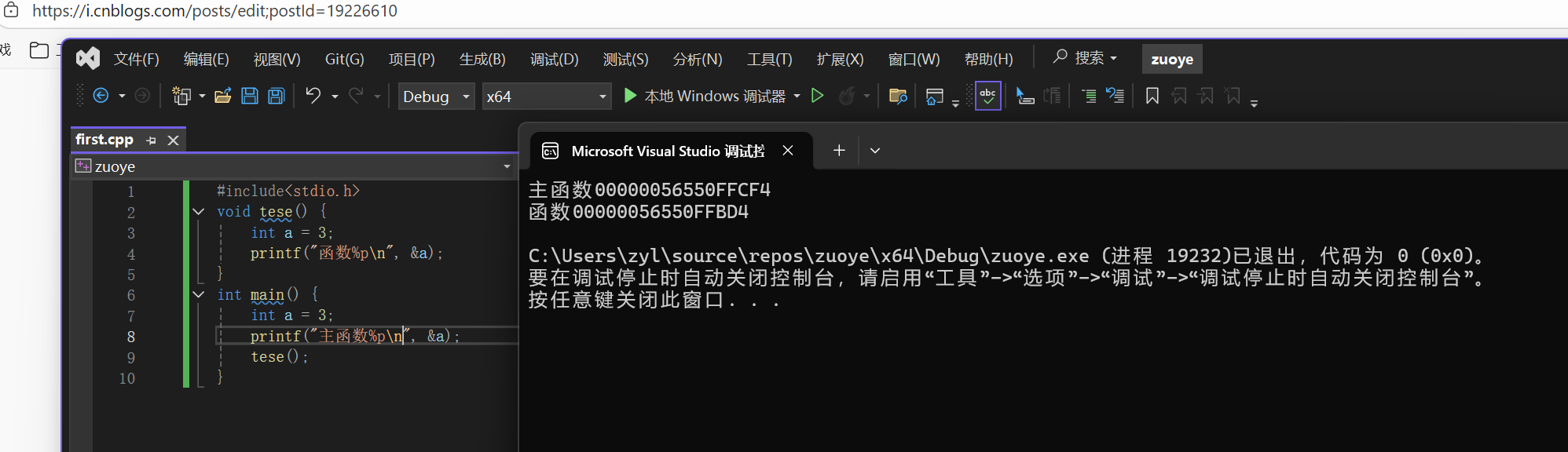Click the 主函数00000056550FFCF4 output line
The width and height of the screenshot is (1568, 452).
pyautogui.click(x=650, y=190)
